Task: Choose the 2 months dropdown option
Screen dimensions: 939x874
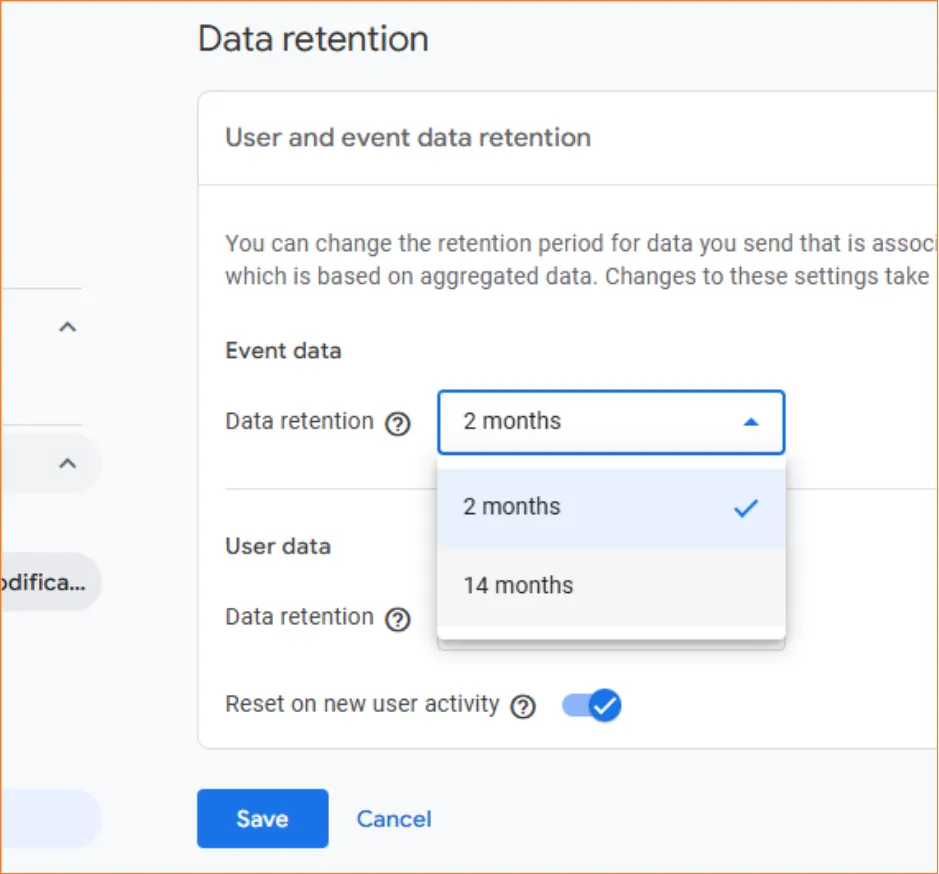Action: [511, 507]
